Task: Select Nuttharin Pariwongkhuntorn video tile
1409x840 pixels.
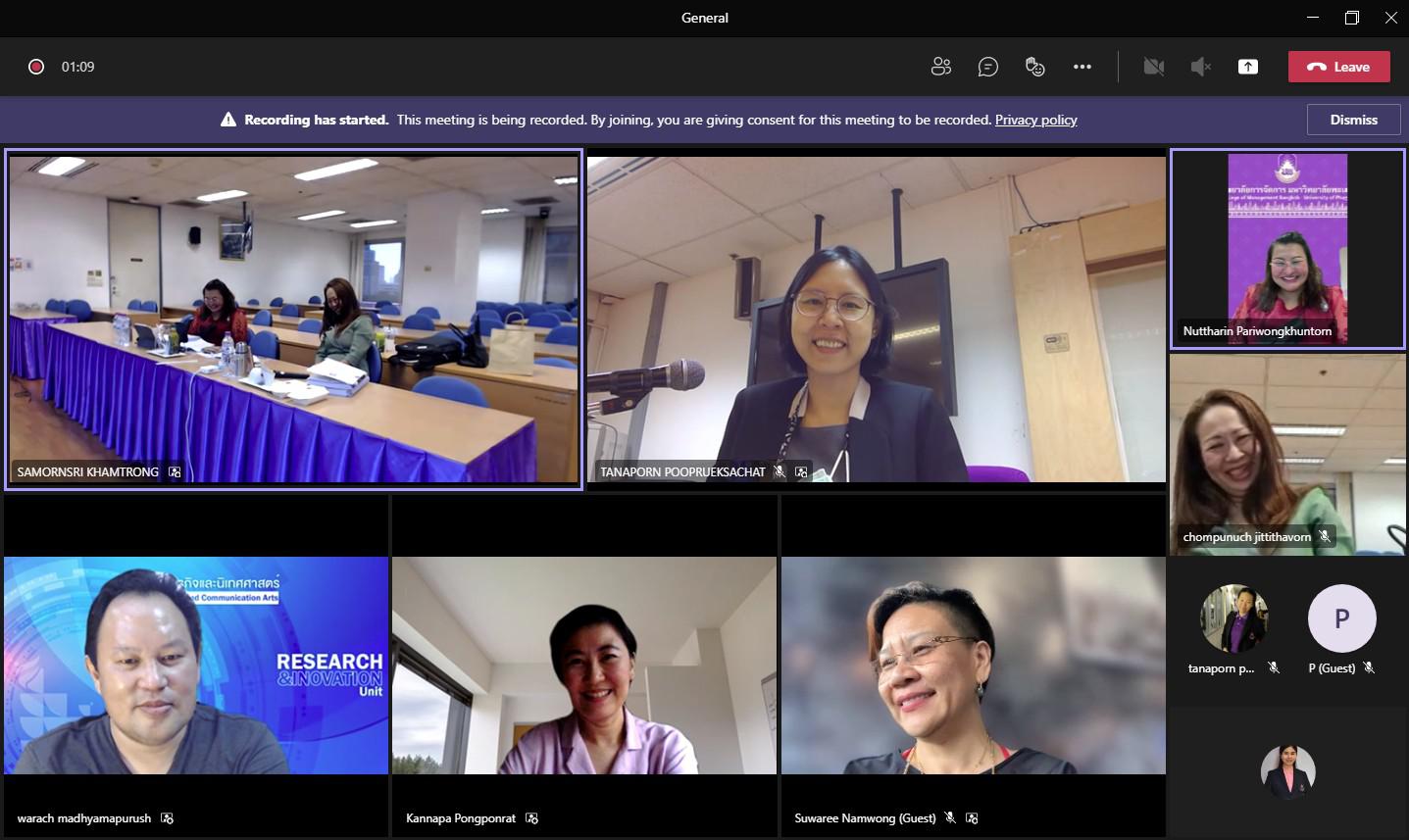Action: click(x=1287, y=249)
